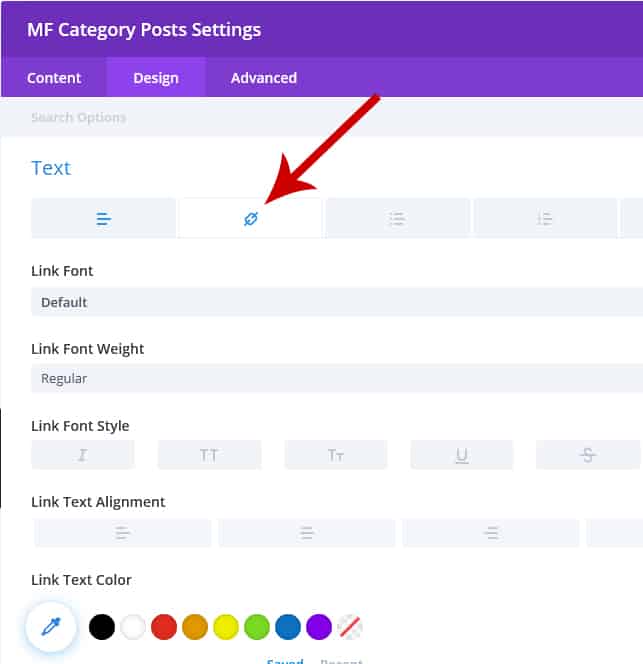
Task: Select the paragraph text settings tab icon
Action: click(104, 219)
